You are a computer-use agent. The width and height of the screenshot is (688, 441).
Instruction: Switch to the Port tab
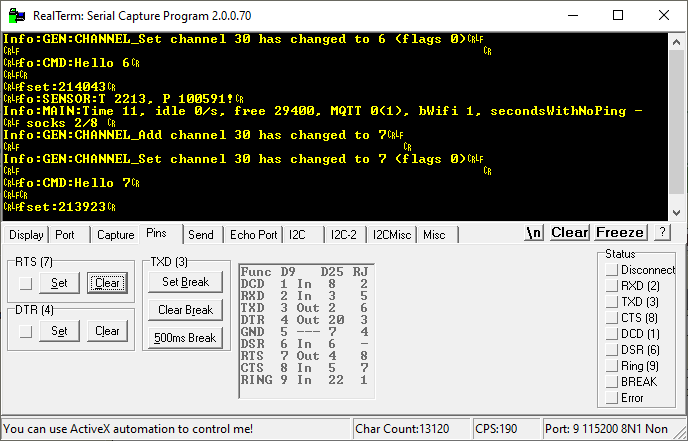tap(65, 235)
